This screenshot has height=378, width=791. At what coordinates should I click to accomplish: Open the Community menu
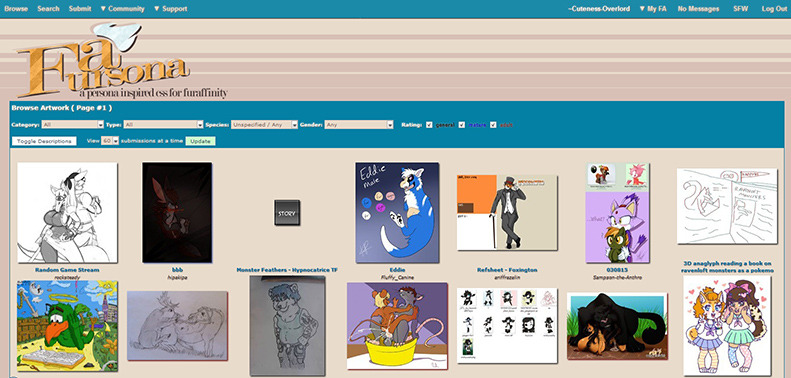coord(123,9)
